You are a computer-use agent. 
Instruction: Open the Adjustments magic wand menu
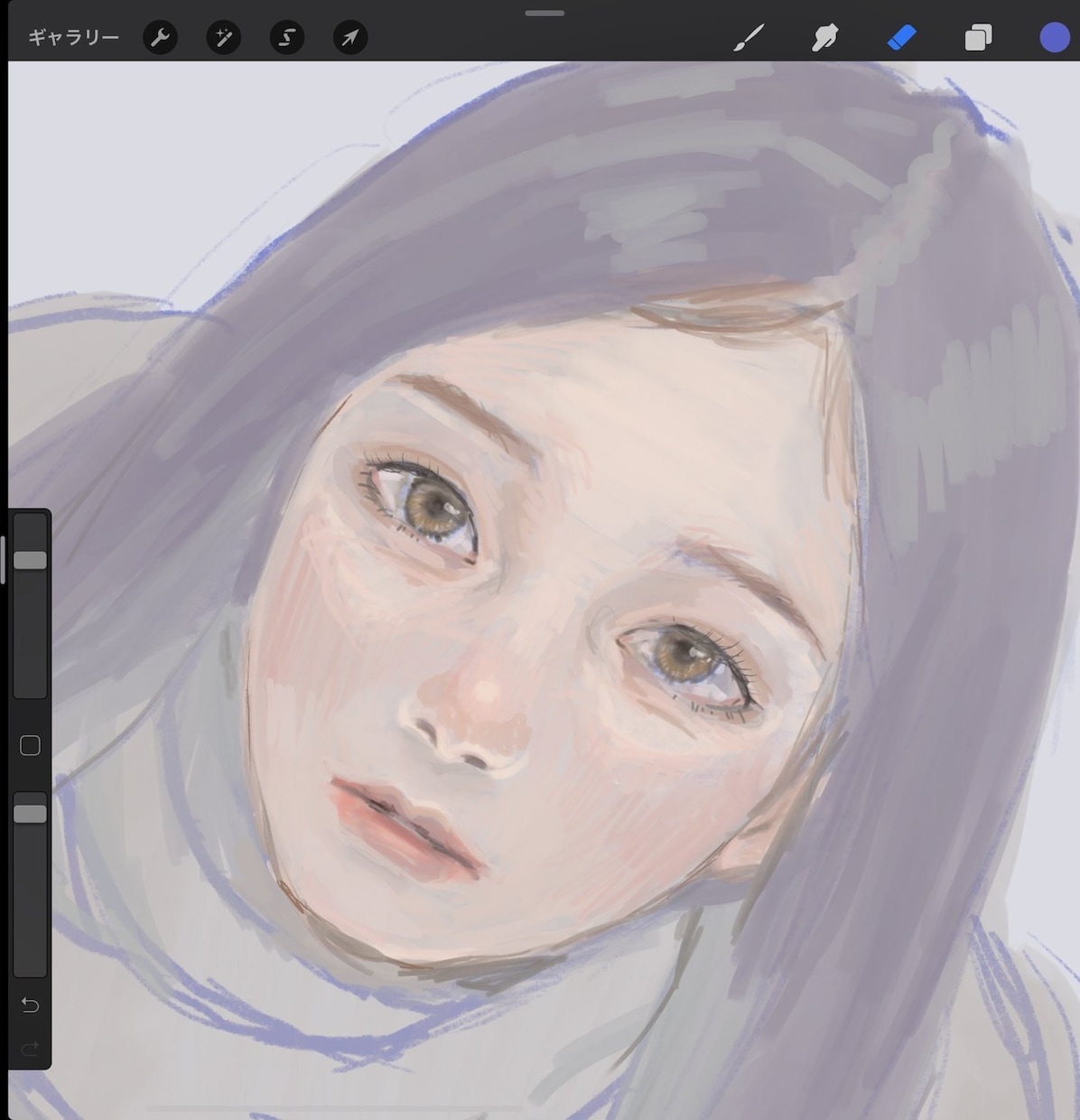223,38
